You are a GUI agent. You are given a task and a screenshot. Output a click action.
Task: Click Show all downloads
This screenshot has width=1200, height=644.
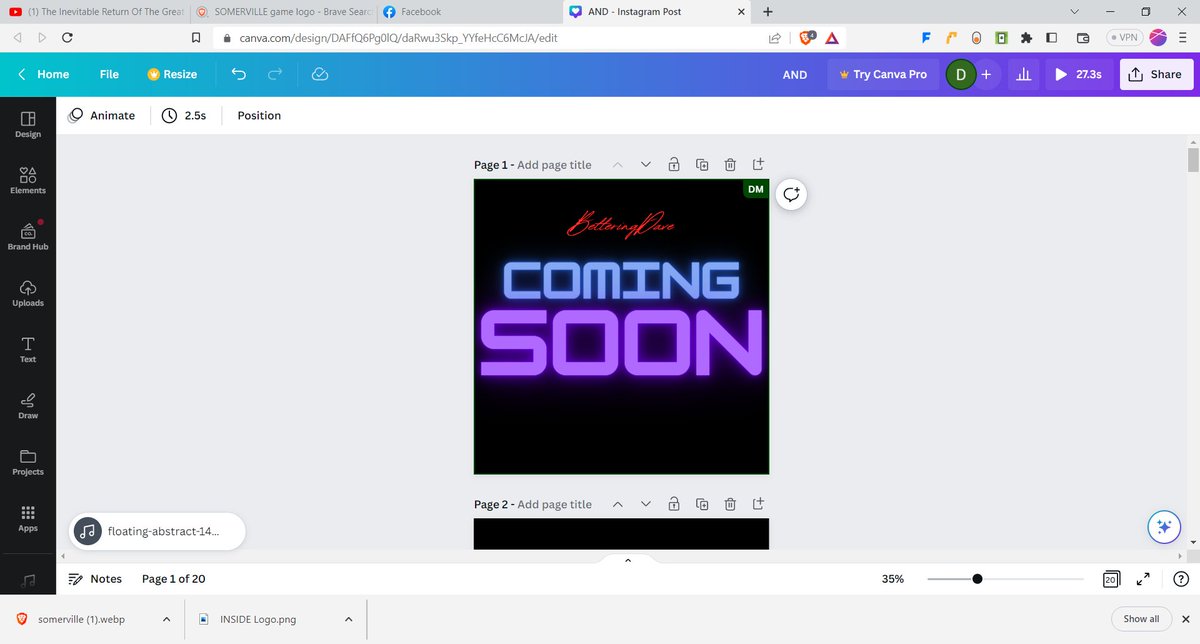1141,619
